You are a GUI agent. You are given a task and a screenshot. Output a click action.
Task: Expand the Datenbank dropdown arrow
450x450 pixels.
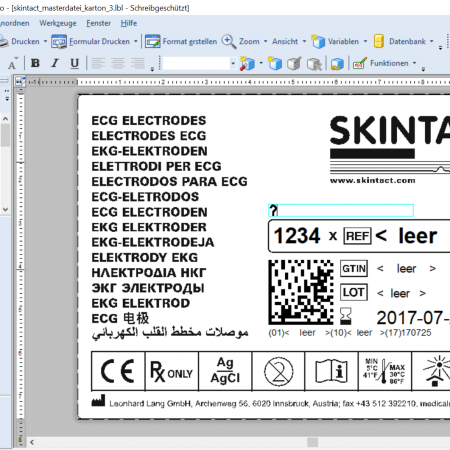click(x=431, y=42)
